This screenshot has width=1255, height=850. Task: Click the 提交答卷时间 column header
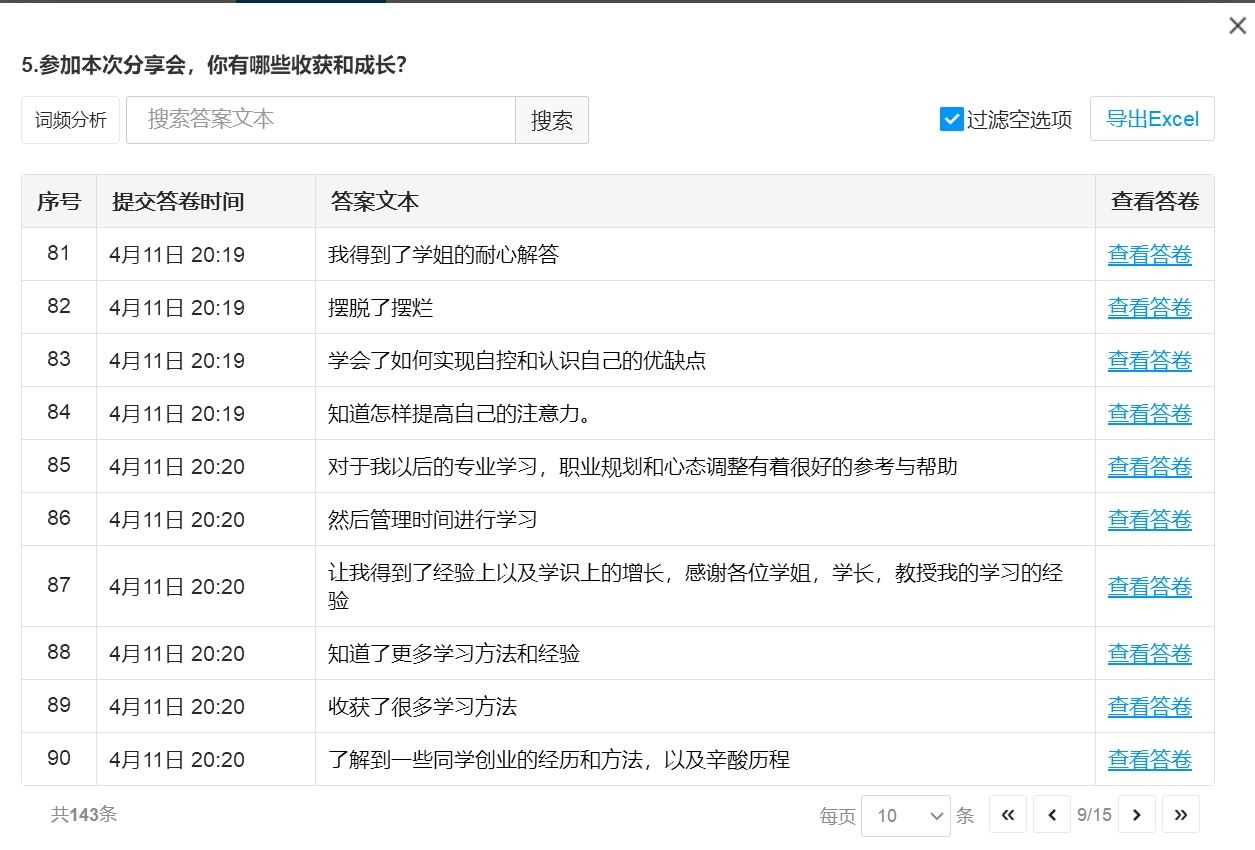click(178, 202)
